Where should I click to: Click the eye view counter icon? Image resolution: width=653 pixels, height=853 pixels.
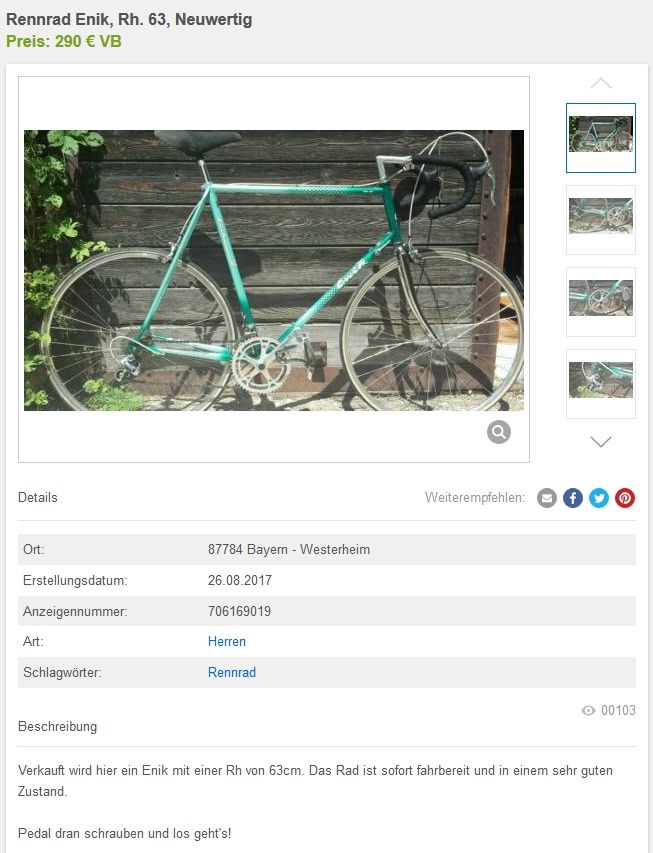click(x=588, y=710)
